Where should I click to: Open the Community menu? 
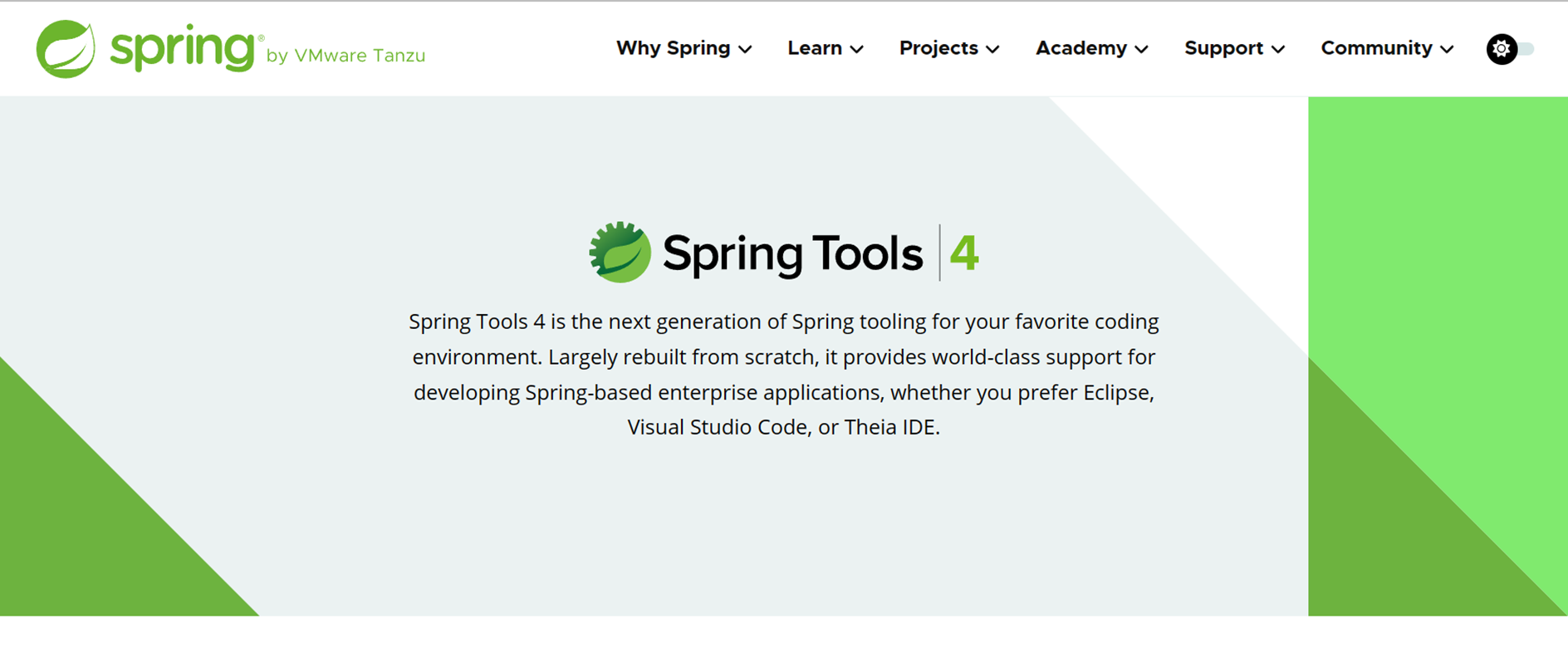coord(1376,48)
